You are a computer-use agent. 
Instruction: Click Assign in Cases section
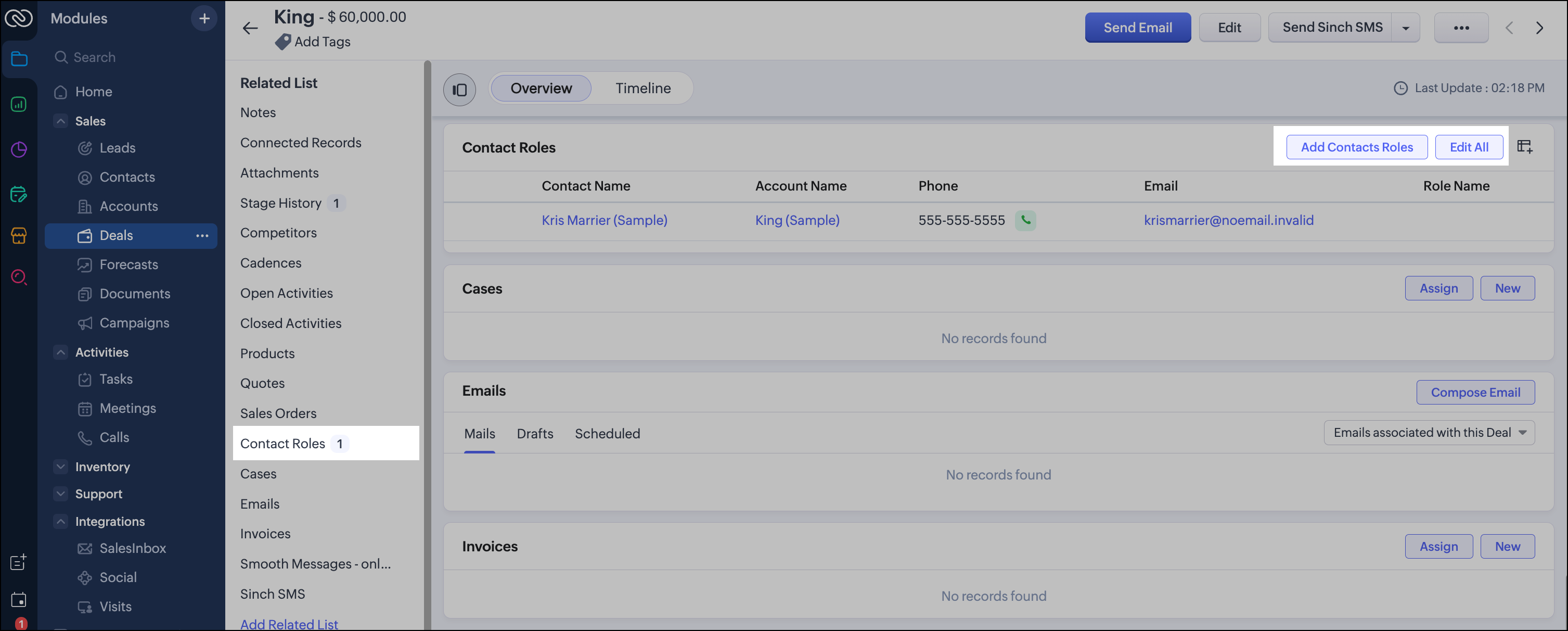click(x=1439, y=288)
